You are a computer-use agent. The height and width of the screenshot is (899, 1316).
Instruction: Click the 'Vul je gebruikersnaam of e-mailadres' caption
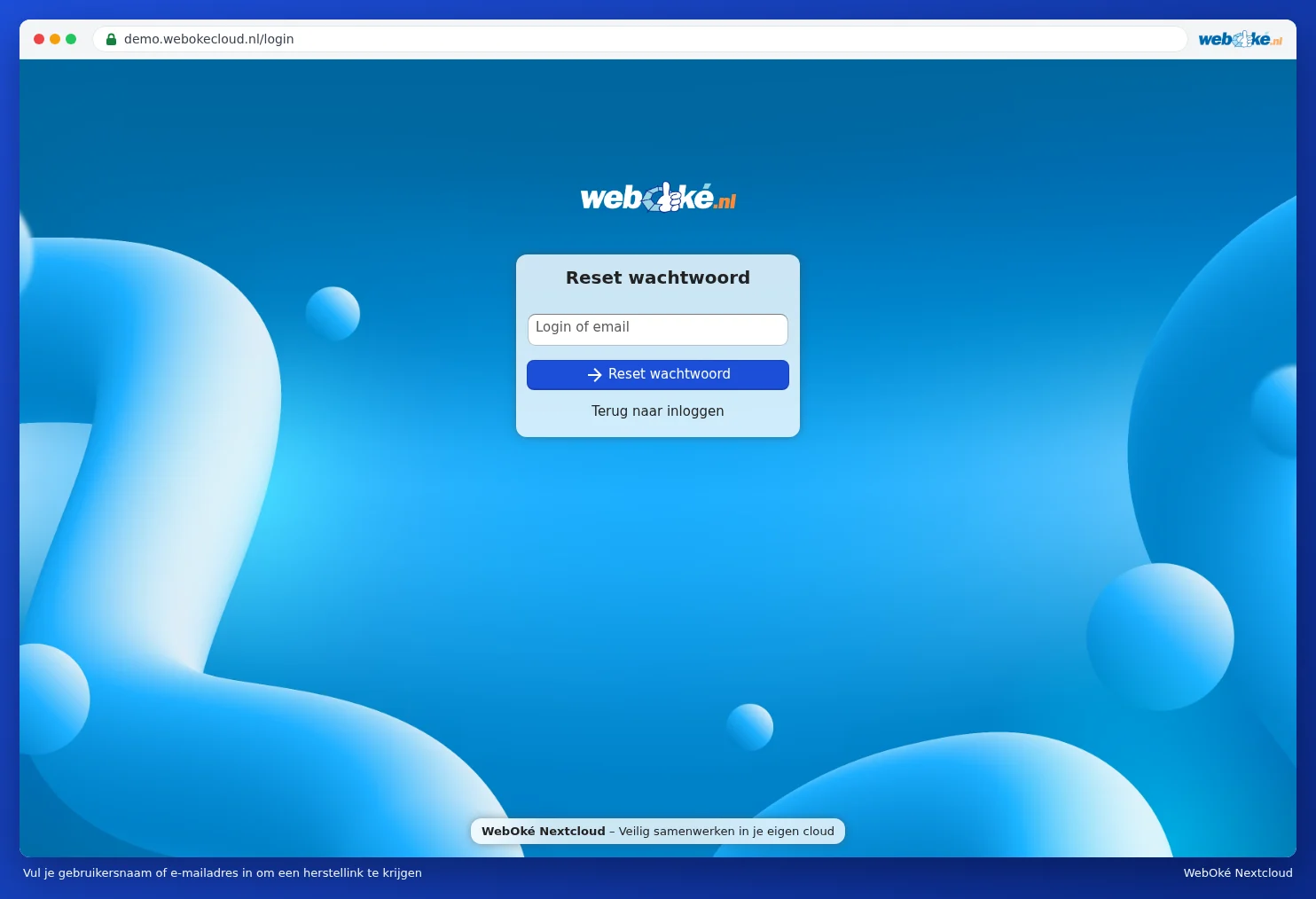point(222,872)
